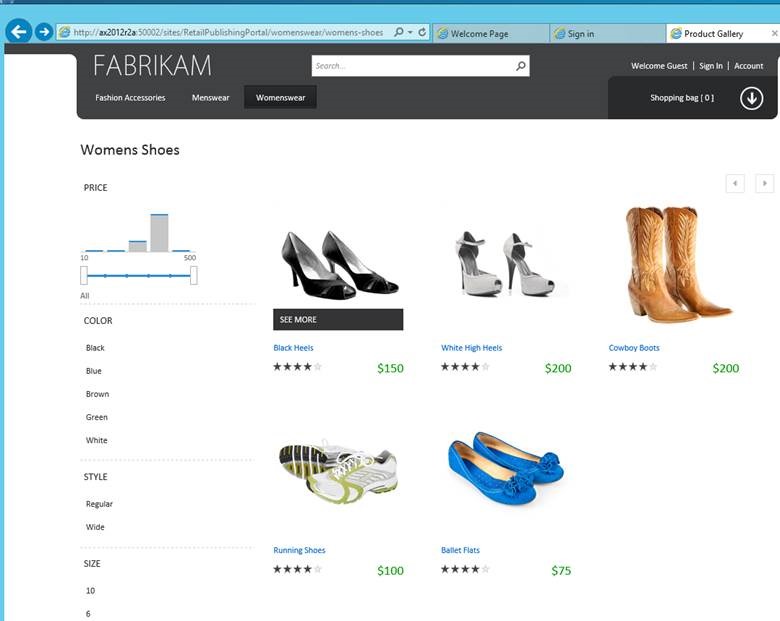
Task: Go to next product page arrow
Action: pyautogui.click(x=764, y=183)
